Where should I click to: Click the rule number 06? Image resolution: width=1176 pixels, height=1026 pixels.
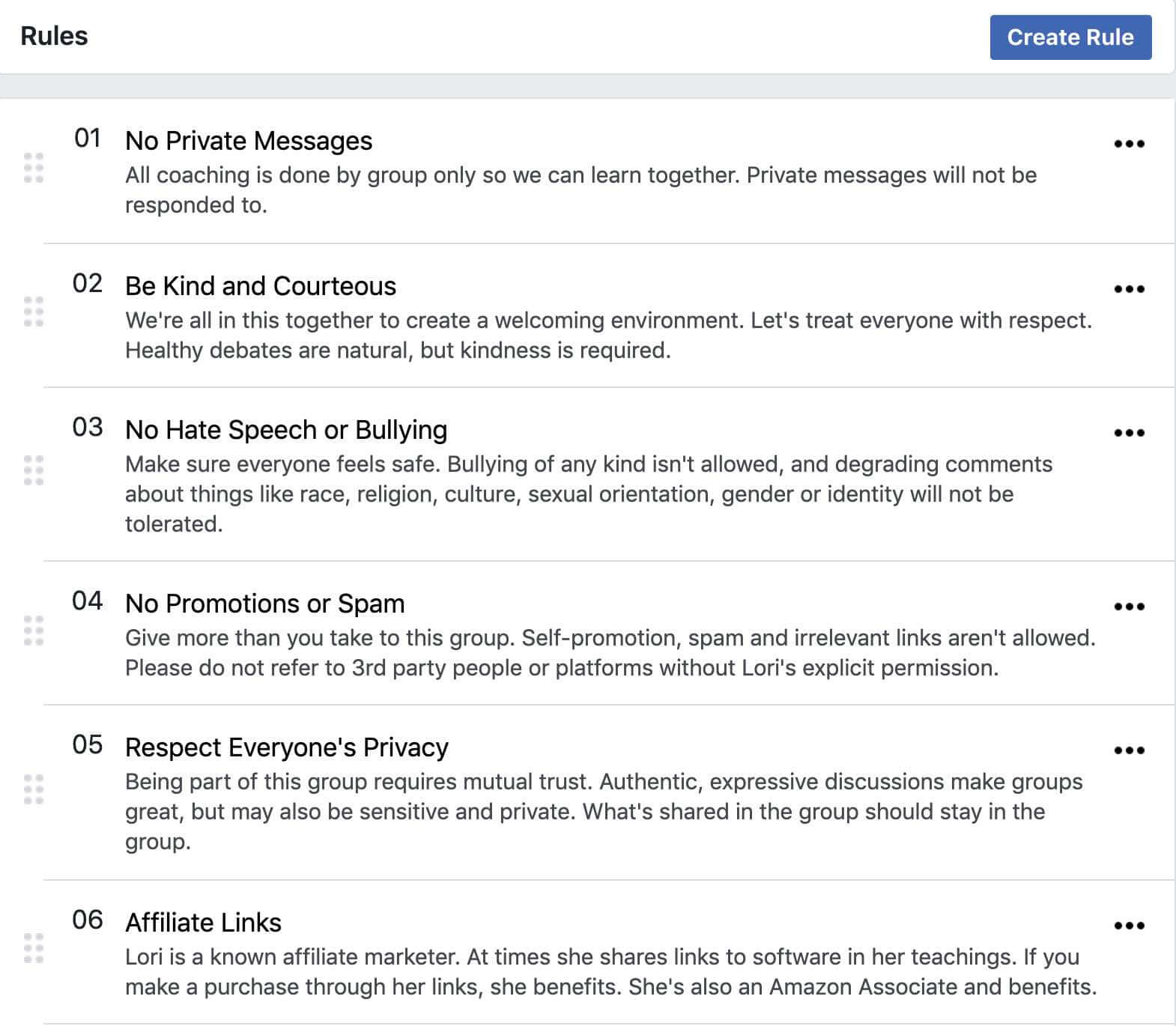(x=88, y=920)
